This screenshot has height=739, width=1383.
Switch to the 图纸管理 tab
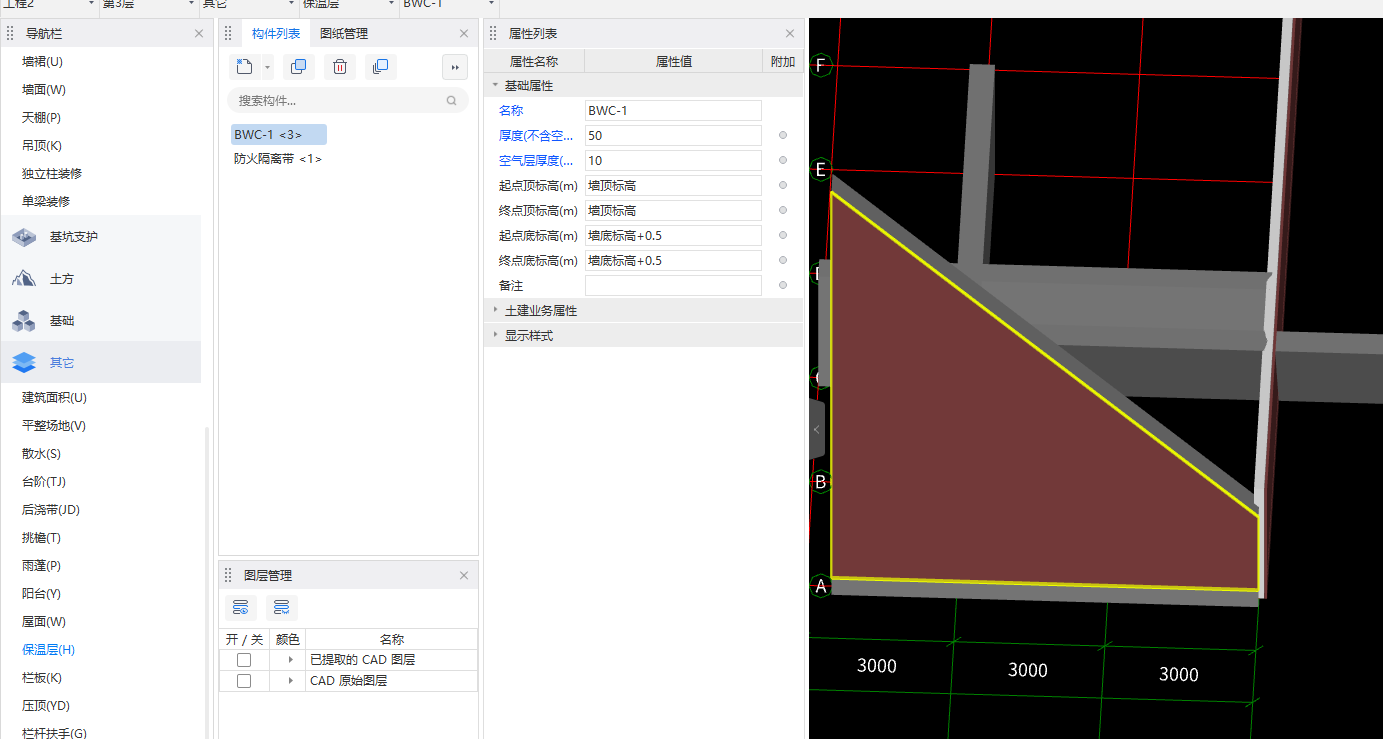(x=344, y=33)
